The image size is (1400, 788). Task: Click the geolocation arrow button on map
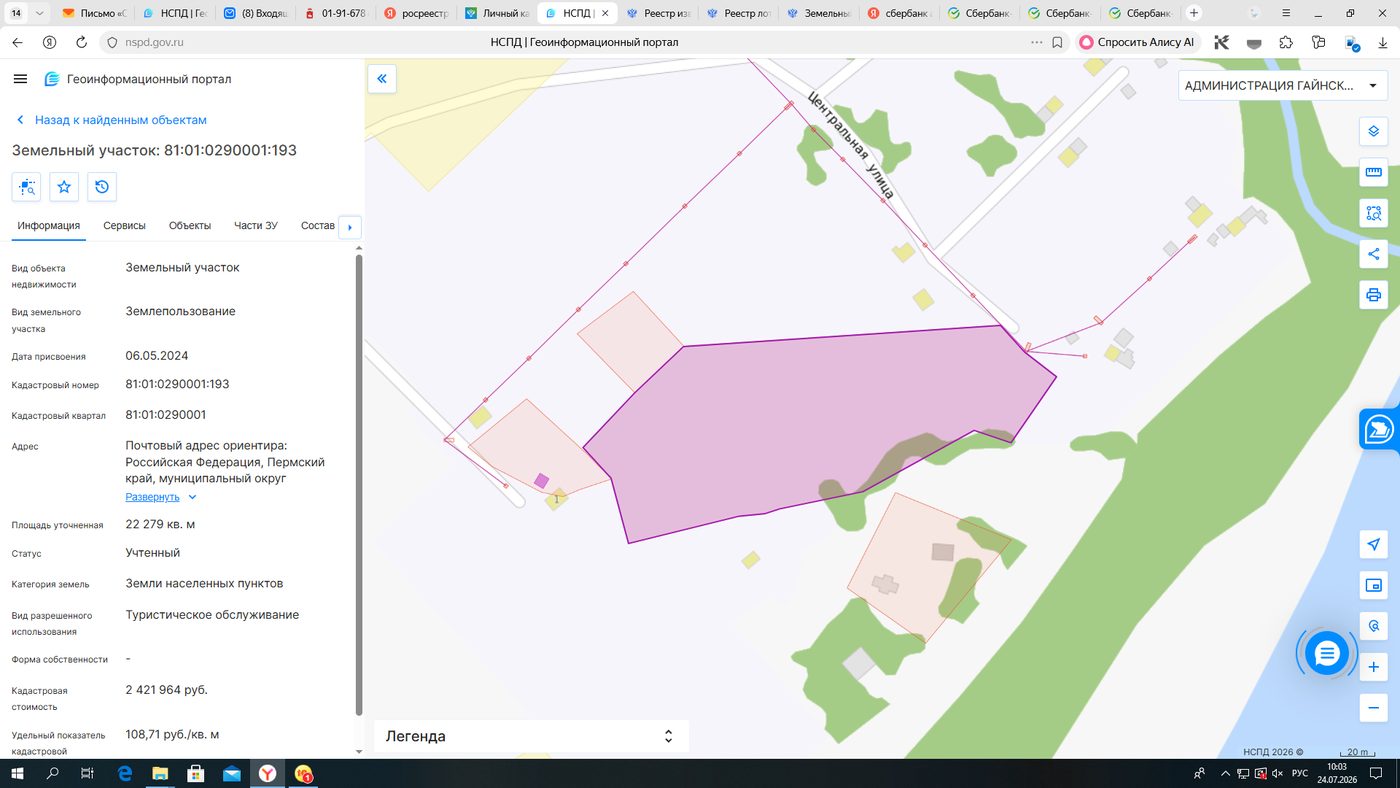point(1374,544)
